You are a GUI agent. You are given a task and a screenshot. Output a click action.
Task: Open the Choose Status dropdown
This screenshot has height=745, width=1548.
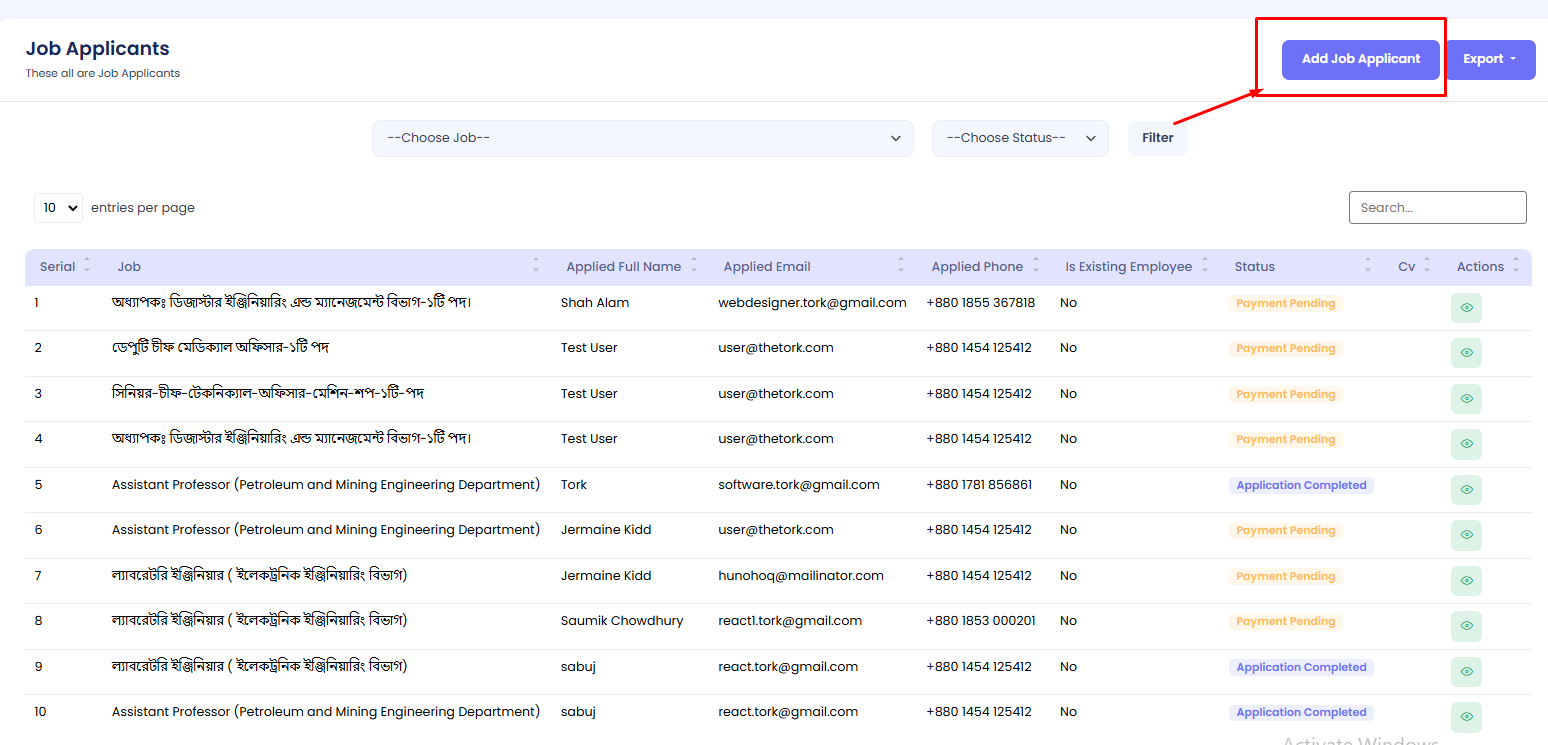click(1020, 139)
